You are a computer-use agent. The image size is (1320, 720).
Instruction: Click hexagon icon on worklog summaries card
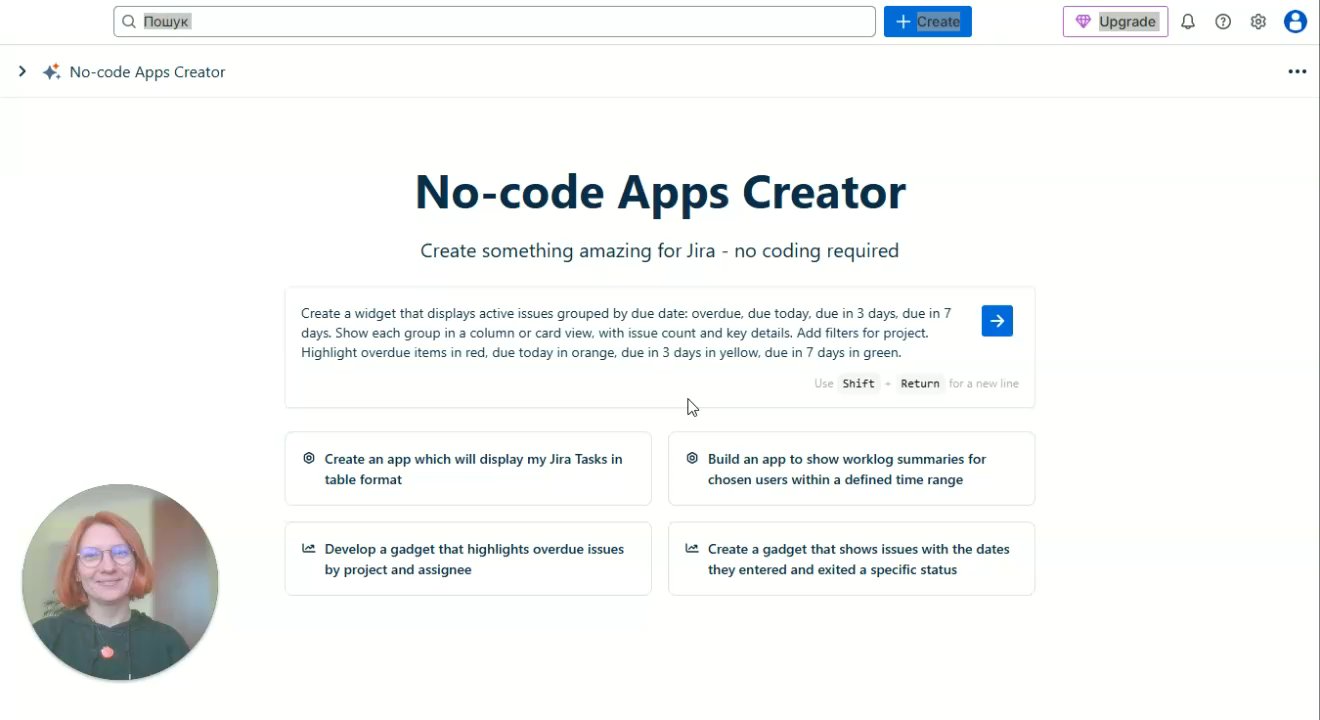[x=692, y=459]
